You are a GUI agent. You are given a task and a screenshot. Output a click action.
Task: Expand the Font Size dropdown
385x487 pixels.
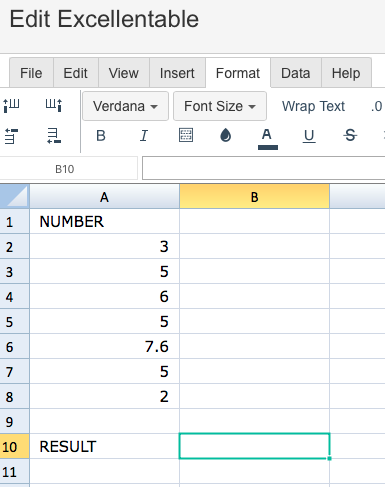click(x=220, y=106)
